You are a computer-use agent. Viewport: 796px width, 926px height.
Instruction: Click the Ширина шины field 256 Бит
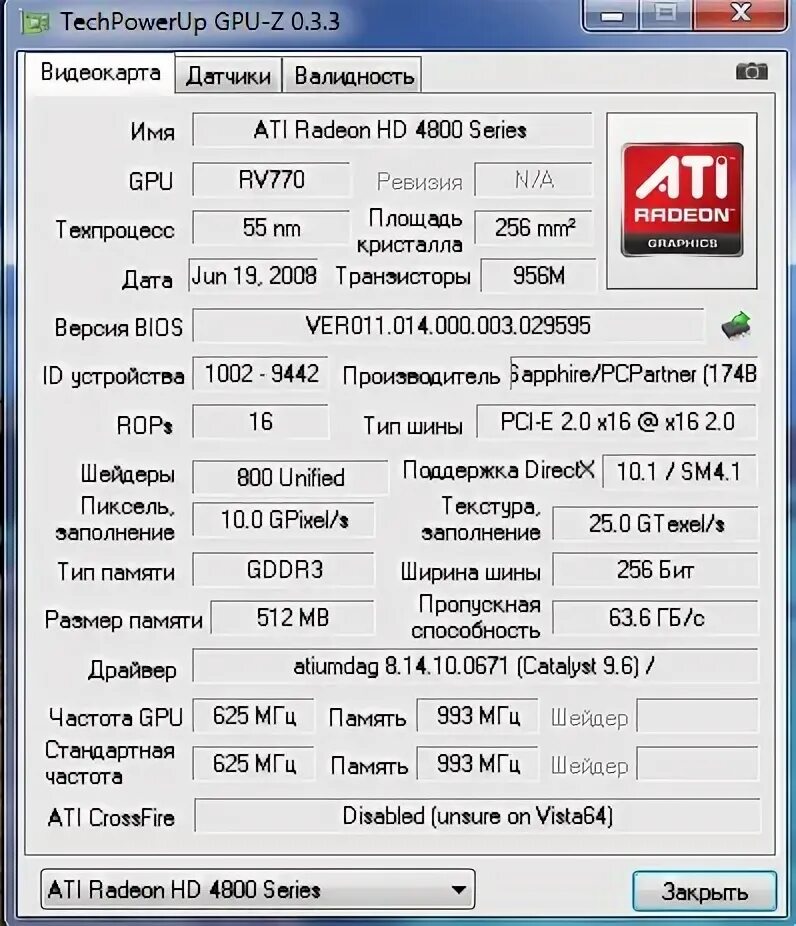tap(655, 570)
